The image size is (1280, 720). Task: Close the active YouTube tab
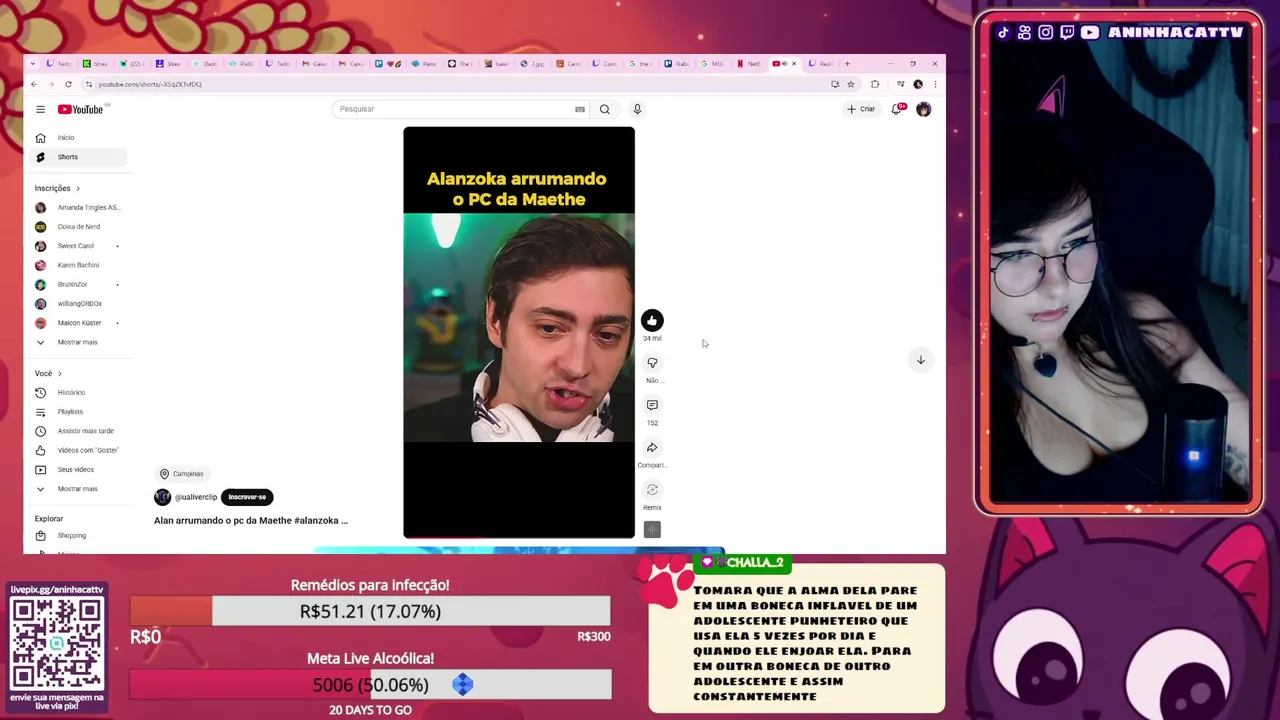tap(794, 64)
